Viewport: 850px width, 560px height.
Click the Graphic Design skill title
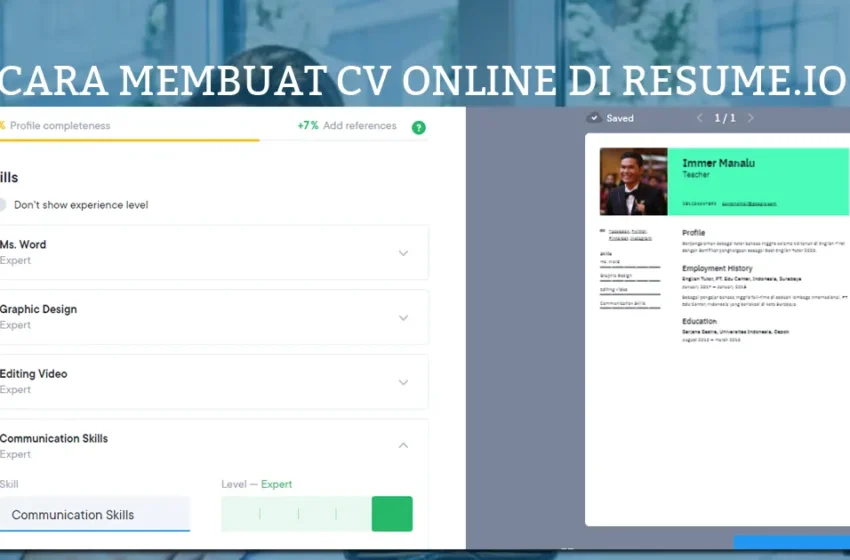click(38, 309)
